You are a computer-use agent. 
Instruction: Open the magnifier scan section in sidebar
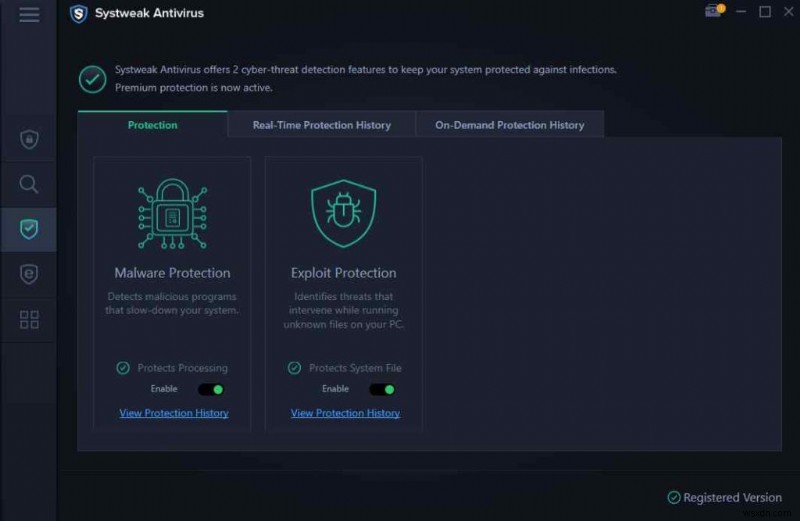pyautogui.click(x=29, y=184)
